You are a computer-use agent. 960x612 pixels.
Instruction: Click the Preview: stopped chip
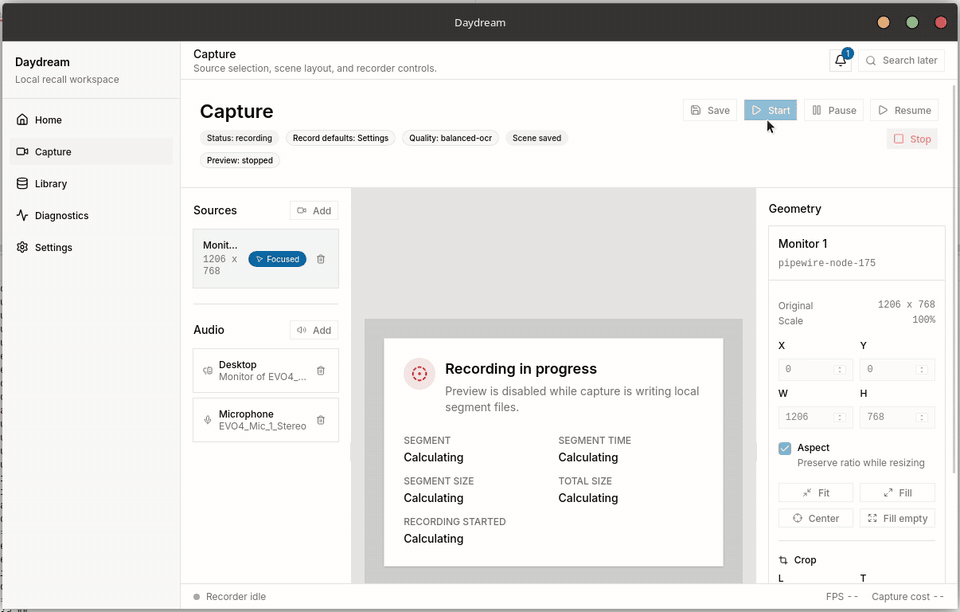pos(240,160)
